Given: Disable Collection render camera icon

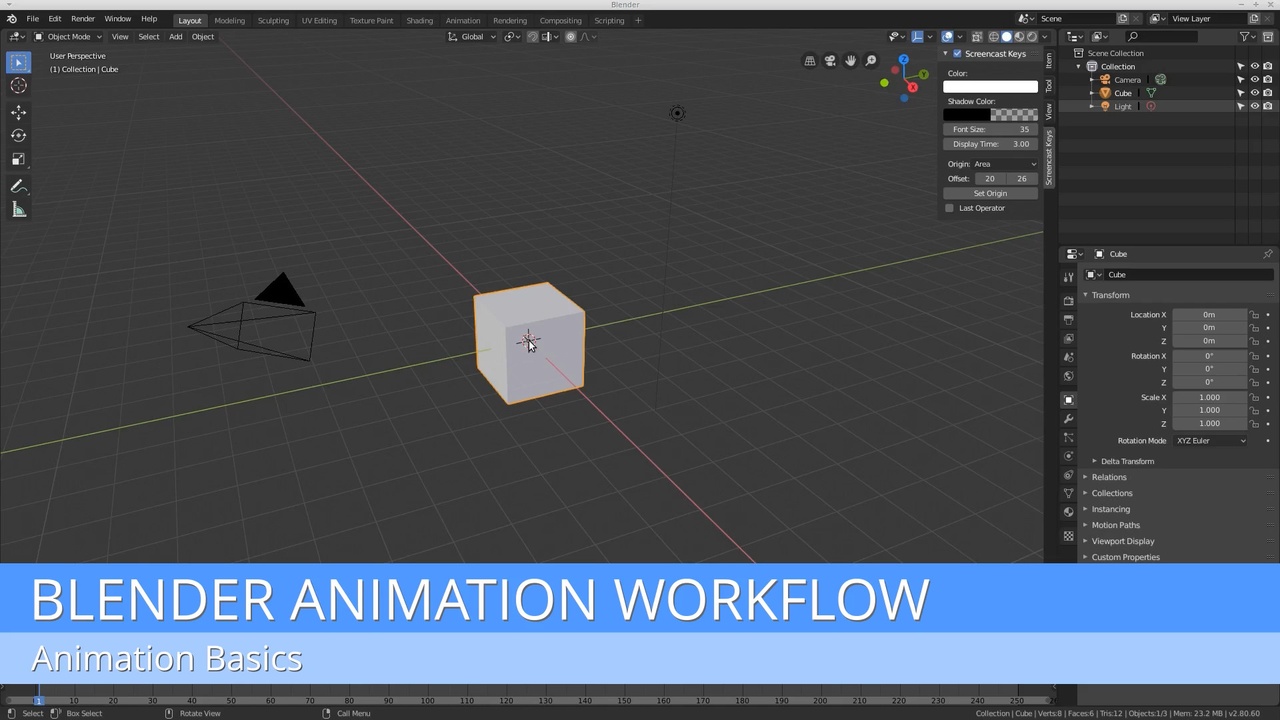Looking at the screenshot, I should tap(1268, 67).
